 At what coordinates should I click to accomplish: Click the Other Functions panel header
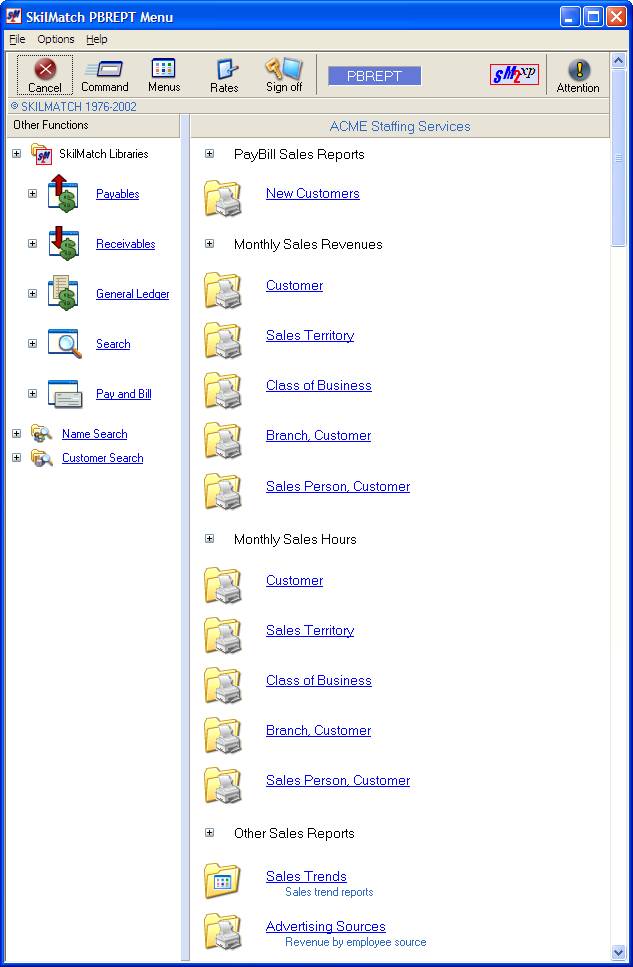point(93,125)
